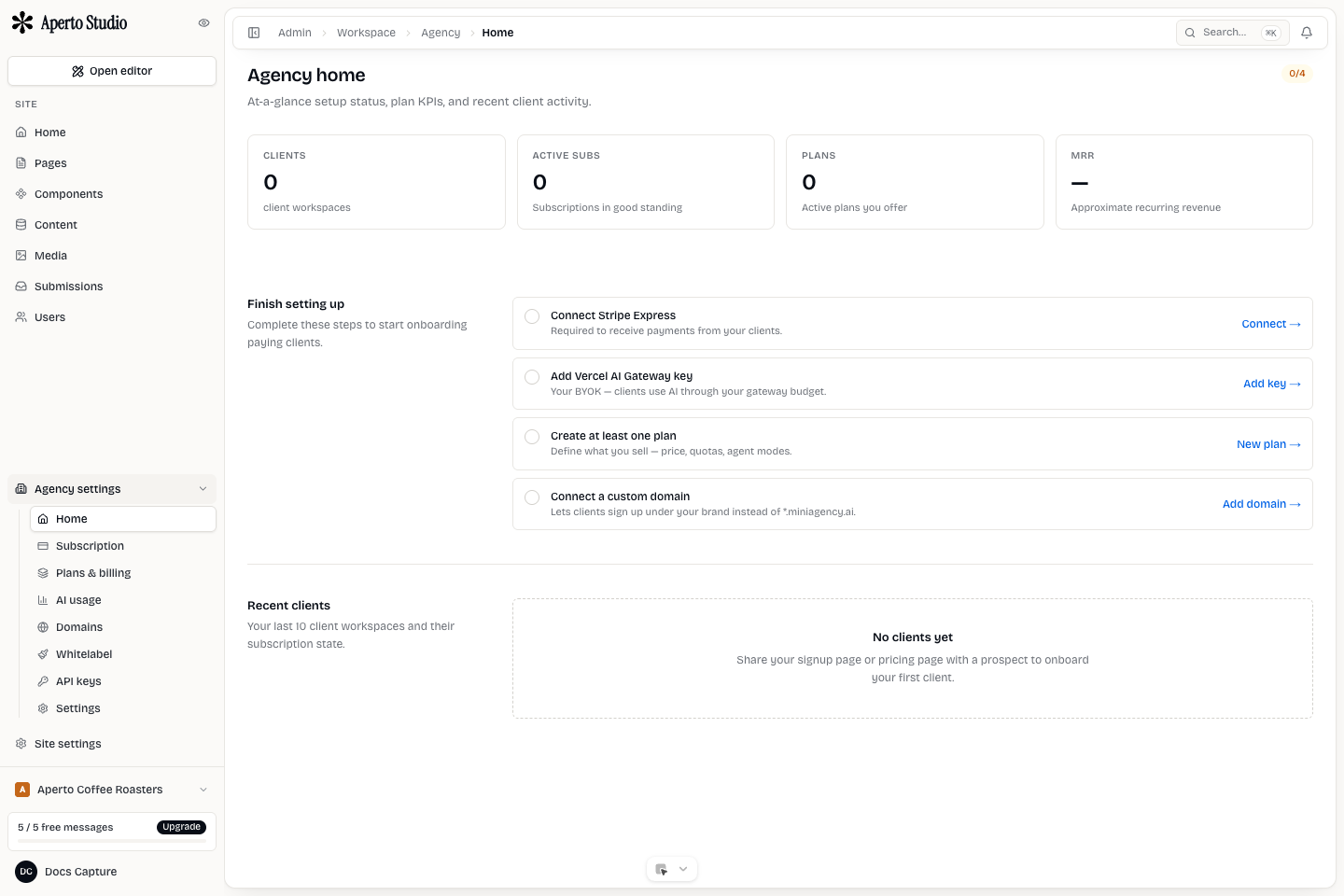Go to Admin breadcrumb
1344x896 pixels.
[295, 33]
